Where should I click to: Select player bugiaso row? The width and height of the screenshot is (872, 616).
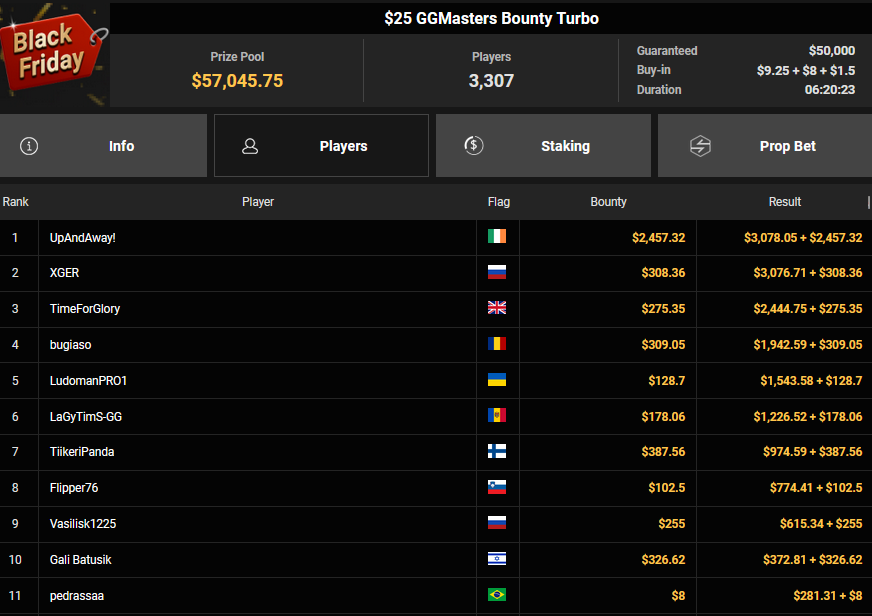70,345
